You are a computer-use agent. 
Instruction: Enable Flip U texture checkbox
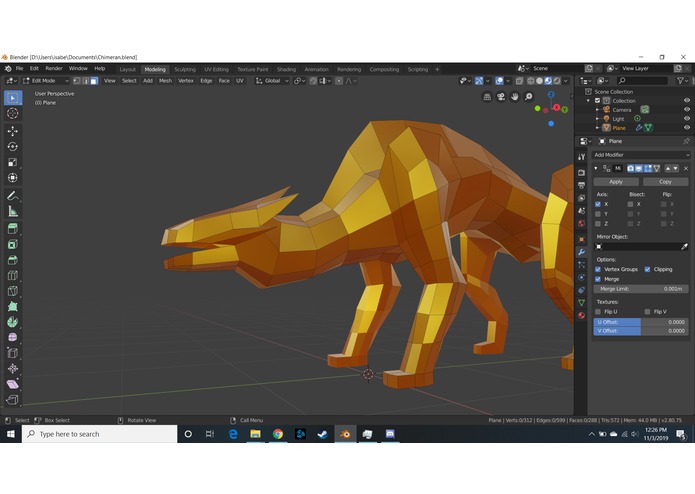(x=598, y=312)
